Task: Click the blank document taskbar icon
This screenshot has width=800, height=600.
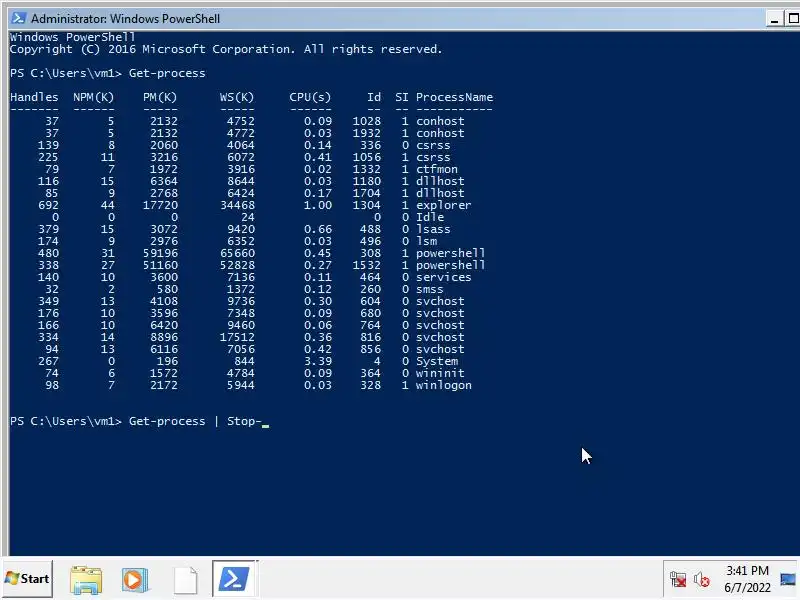Action: pos(185,580)
